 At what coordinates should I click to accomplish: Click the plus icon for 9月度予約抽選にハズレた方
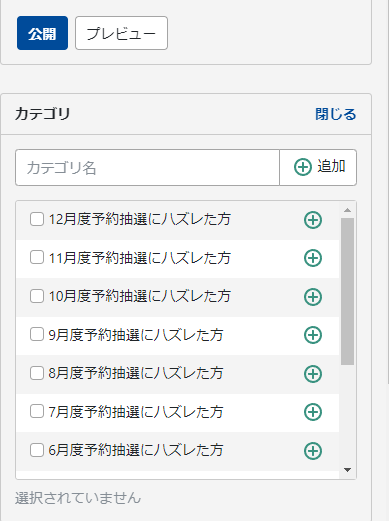[313, 335]
